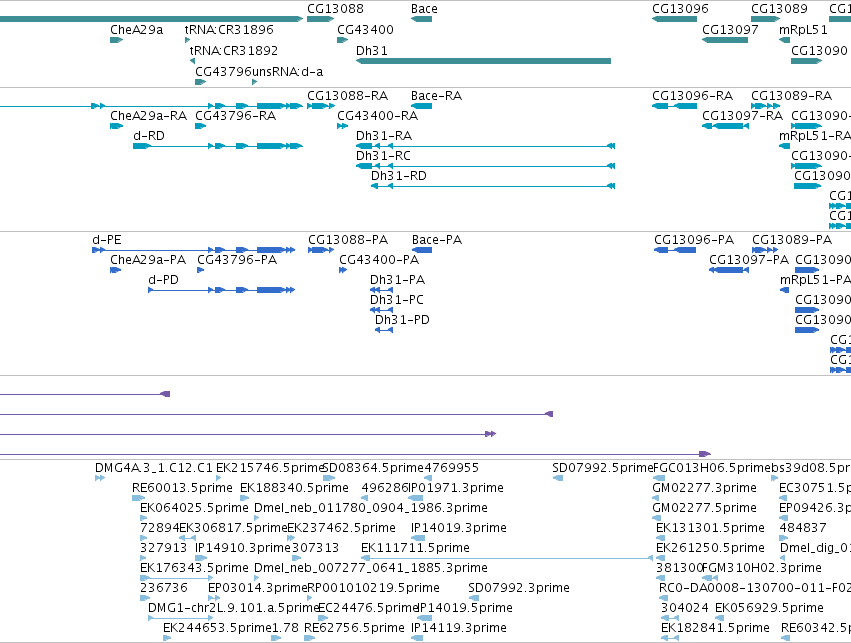Select the EK056929.5prime EST label
The image size is (851, 643).
point(770,608)
